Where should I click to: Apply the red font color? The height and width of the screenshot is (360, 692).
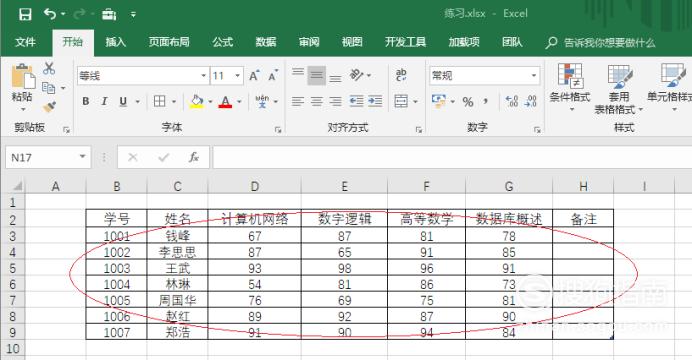[x=225, y=102]
